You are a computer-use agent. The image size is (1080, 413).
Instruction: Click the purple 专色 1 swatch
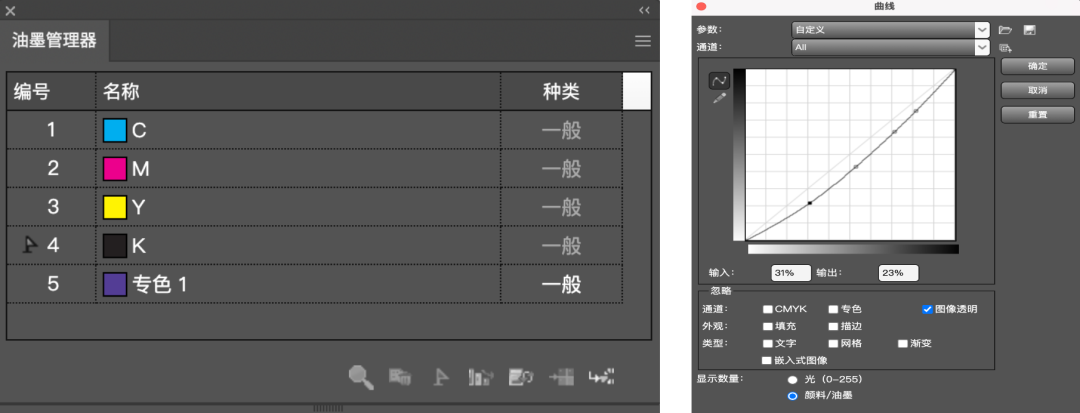click(114, 284)
